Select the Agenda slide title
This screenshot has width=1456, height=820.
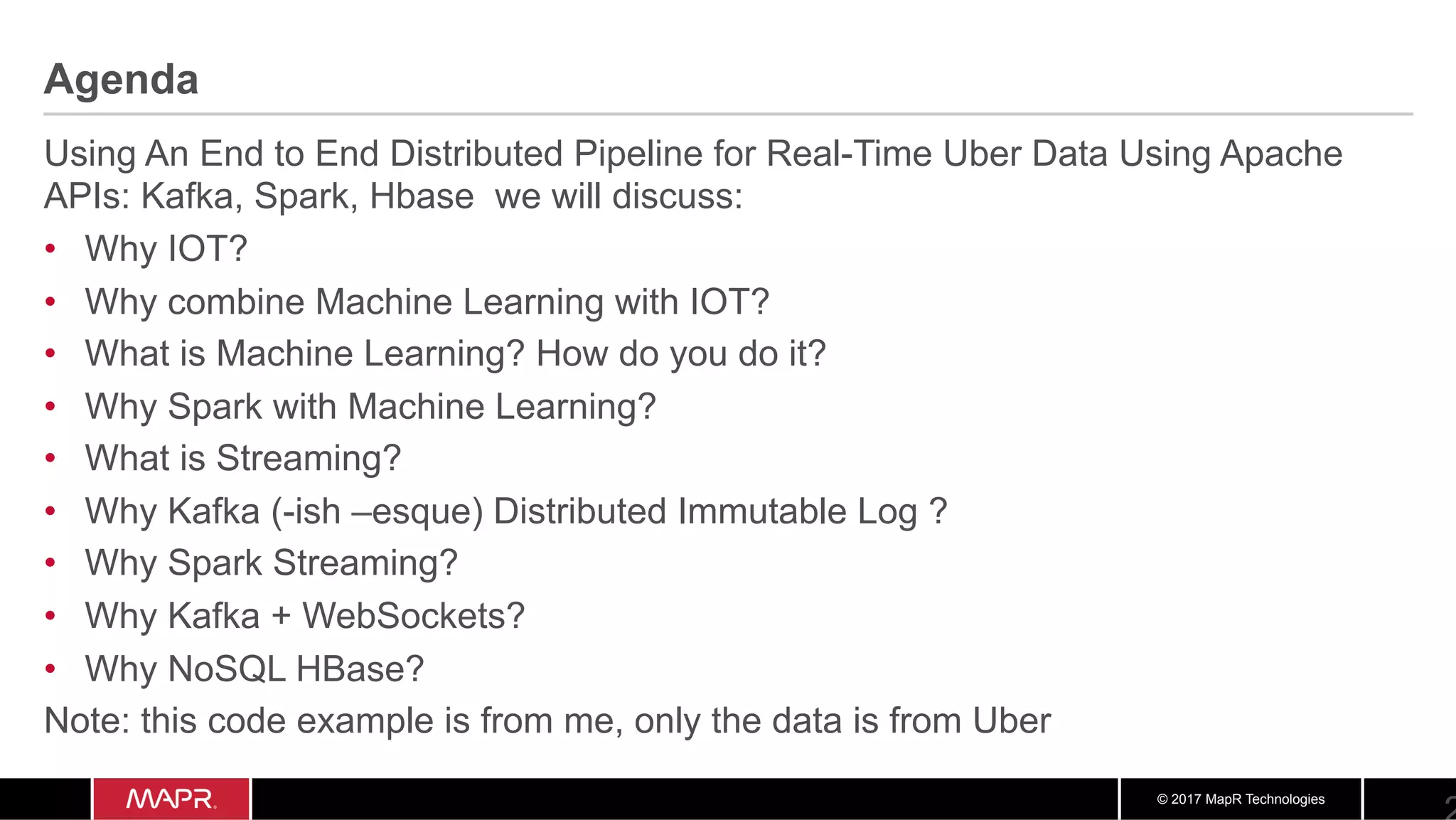click(x=121, y=79)
